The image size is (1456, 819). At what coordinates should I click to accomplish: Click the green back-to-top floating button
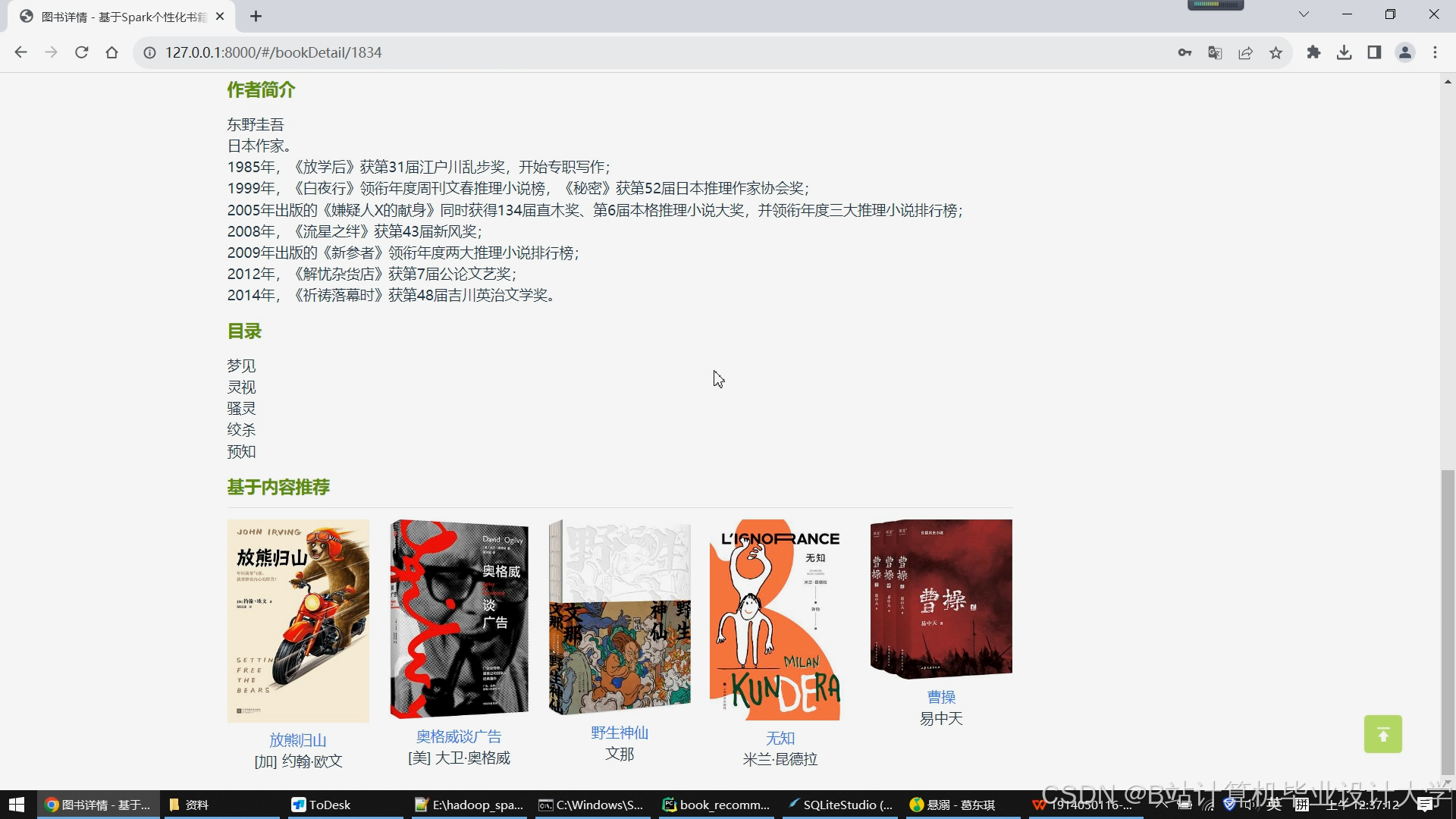[x=1382, y=733]
